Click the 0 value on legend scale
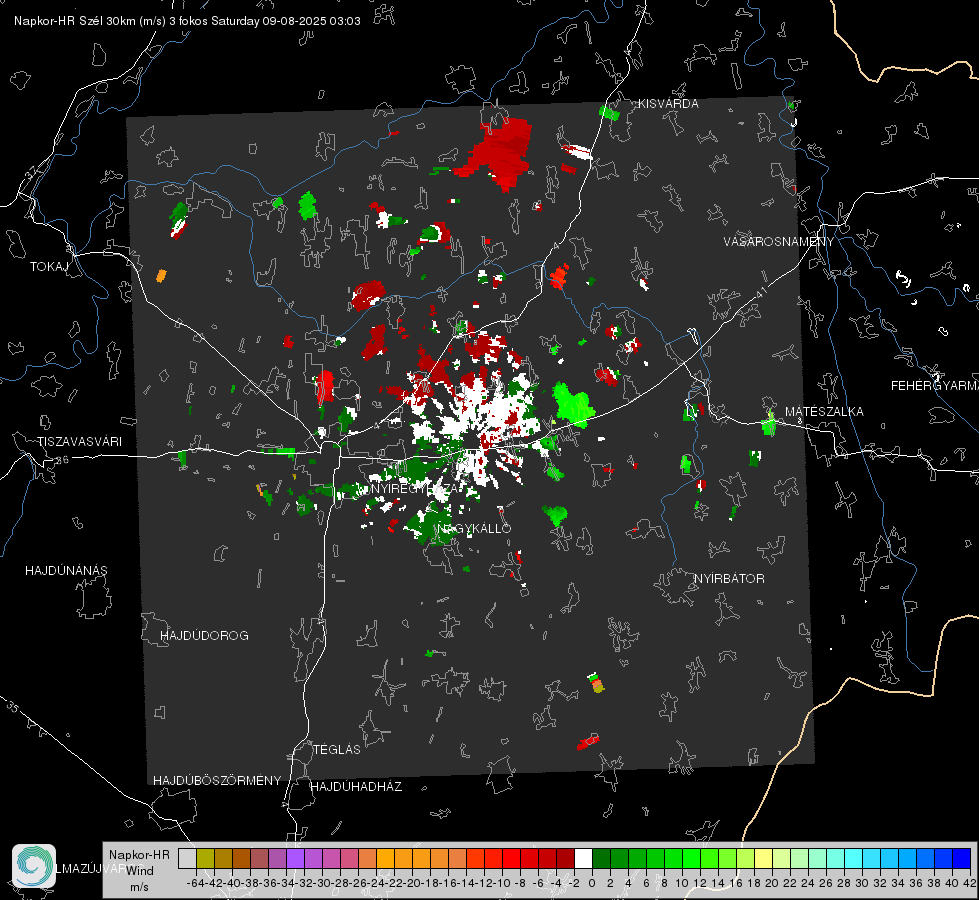 (592, 883)
